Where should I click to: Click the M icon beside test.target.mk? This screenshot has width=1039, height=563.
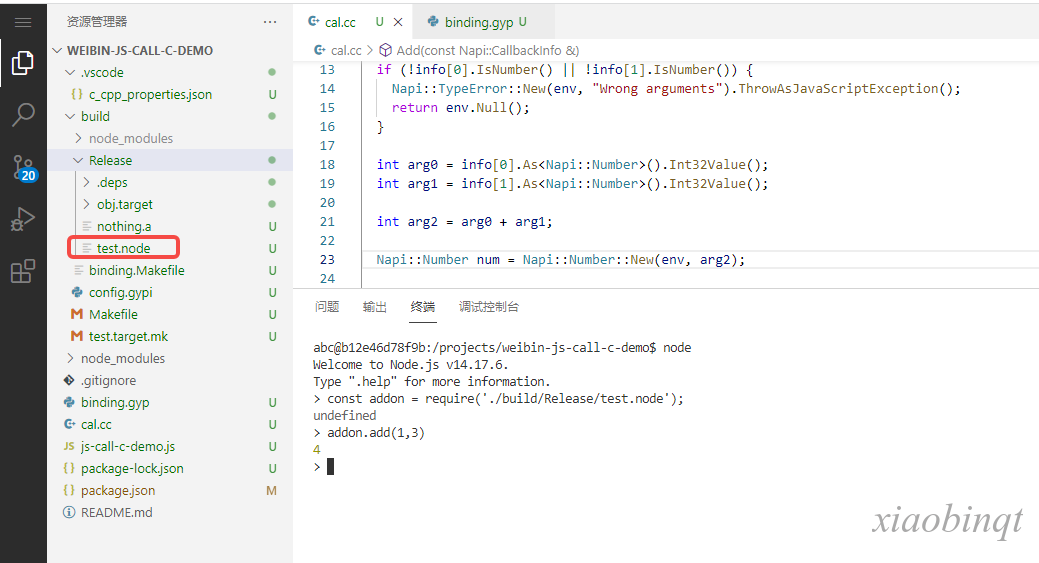coord(77,336)
